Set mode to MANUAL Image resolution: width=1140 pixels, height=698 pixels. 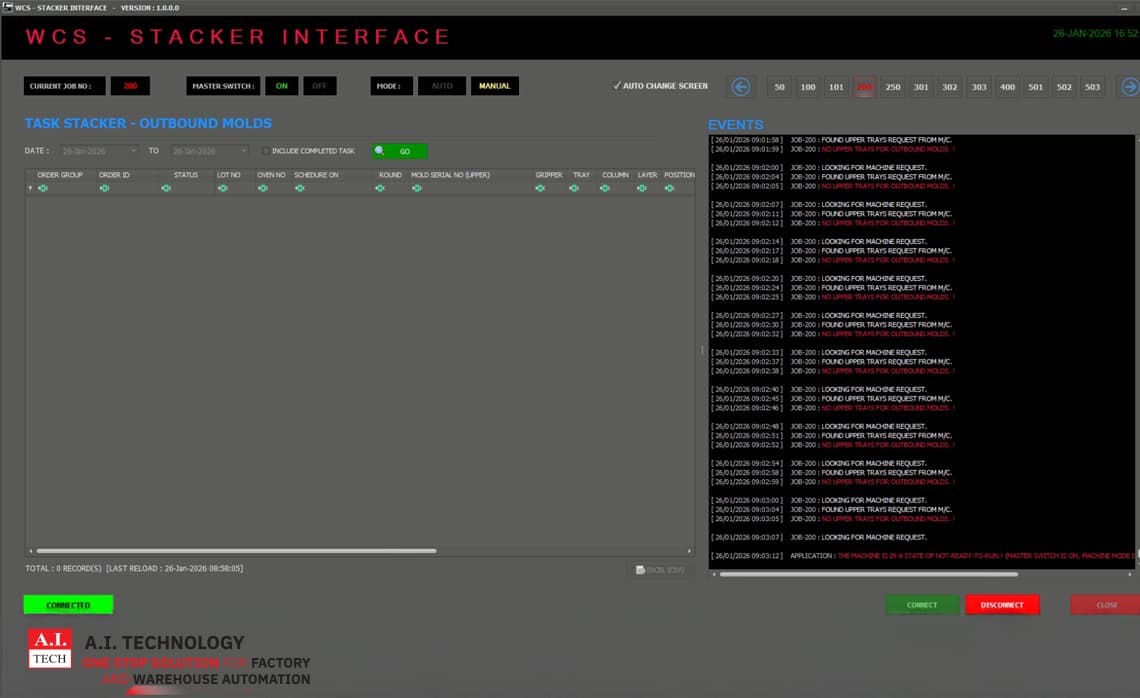pyautogui.click(x=494, y=86)
